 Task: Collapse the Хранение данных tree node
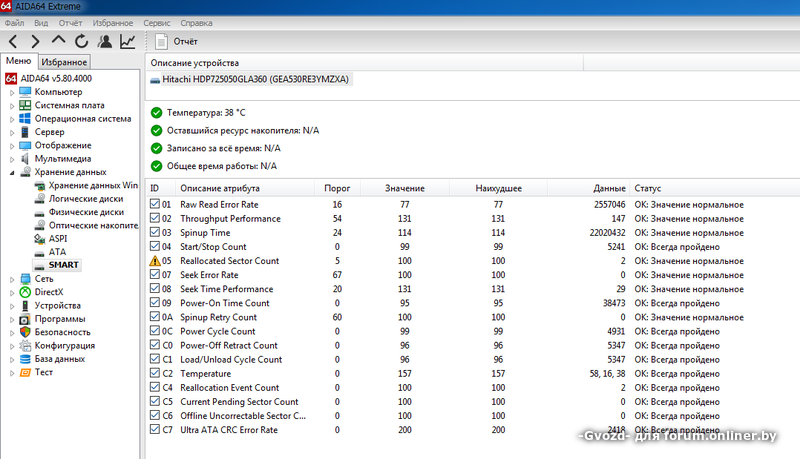pyautogui.click(x=11, y=172)
